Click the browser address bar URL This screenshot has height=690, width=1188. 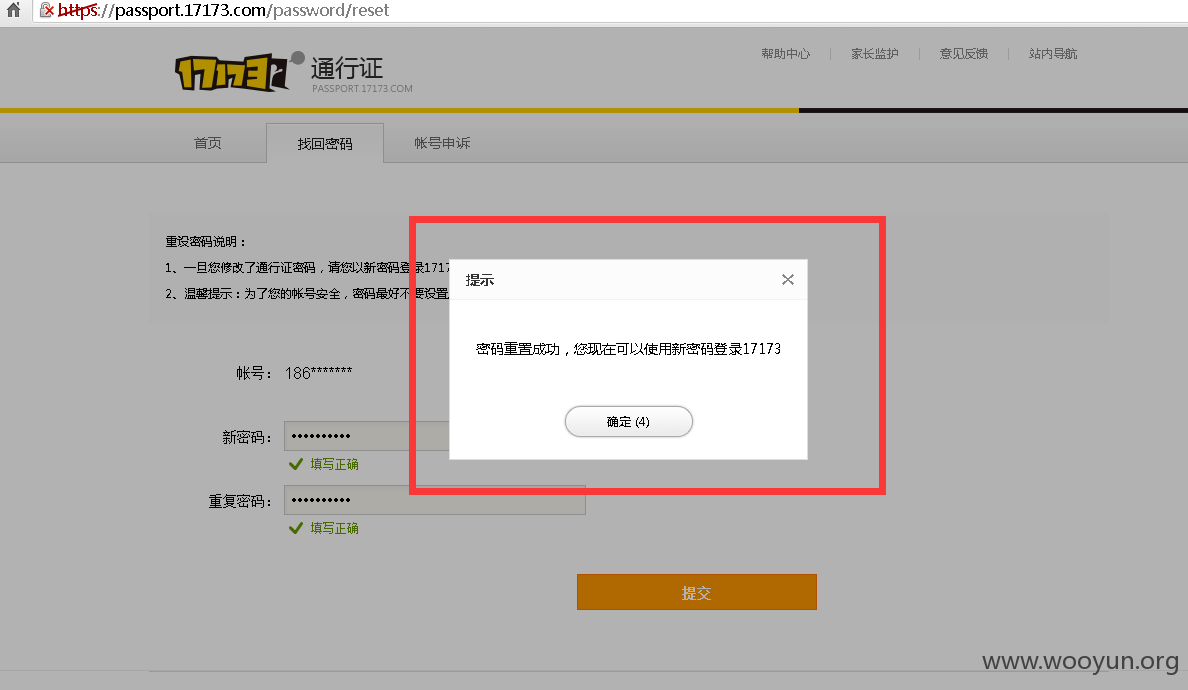coord(224,10)
